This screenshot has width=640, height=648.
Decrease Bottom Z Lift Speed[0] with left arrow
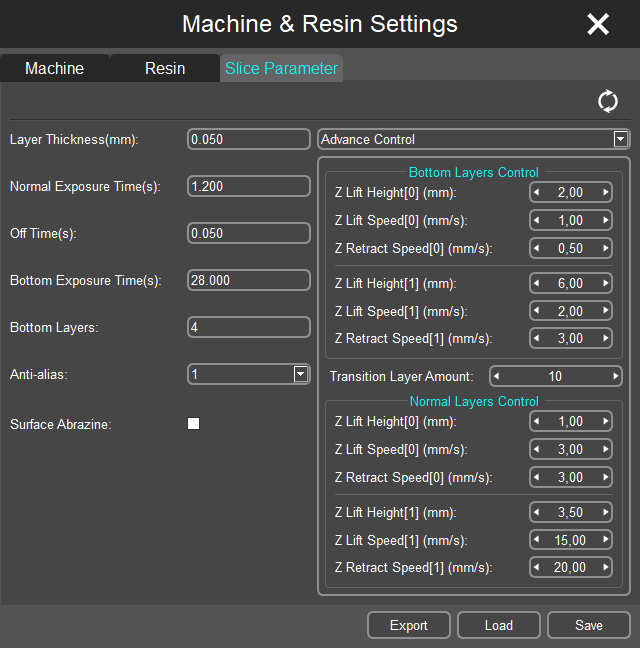(537, 220)
